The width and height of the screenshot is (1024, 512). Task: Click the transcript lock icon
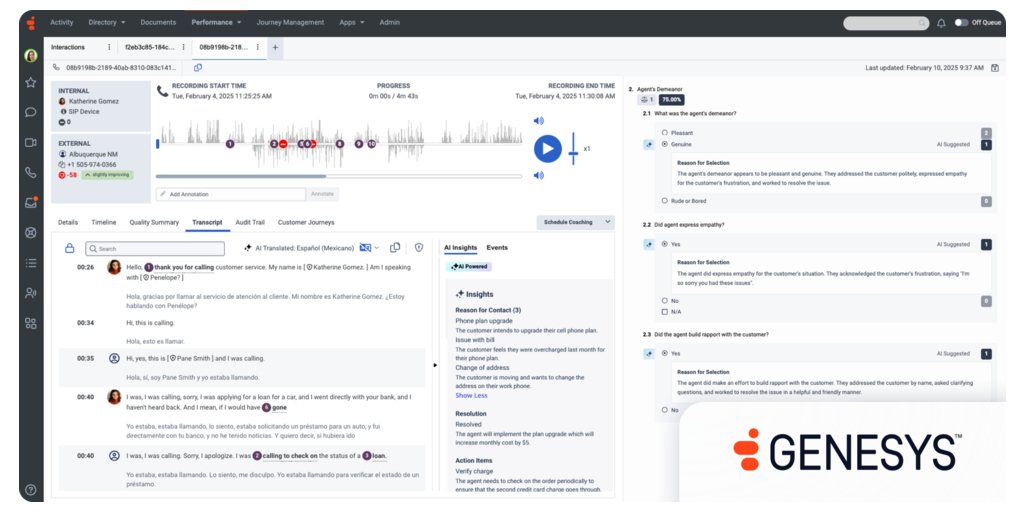[70, 248]
